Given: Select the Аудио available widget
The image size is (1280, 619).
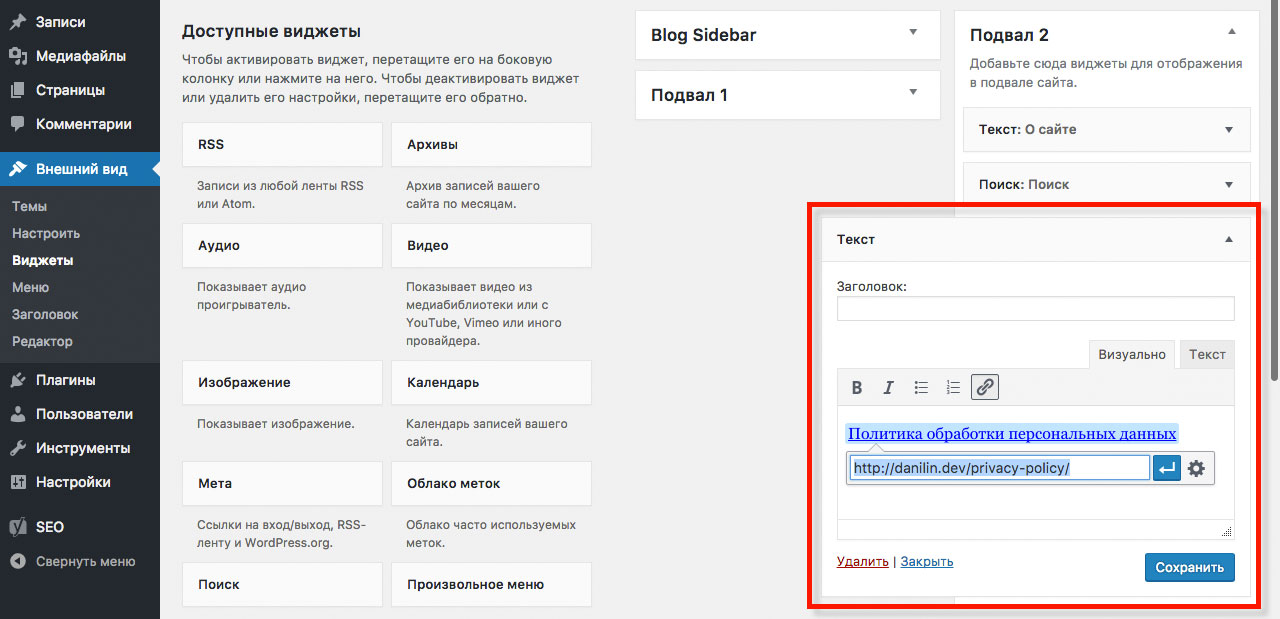Looking at the screenshot, I should pyautogui.click(x=283, y=245).
